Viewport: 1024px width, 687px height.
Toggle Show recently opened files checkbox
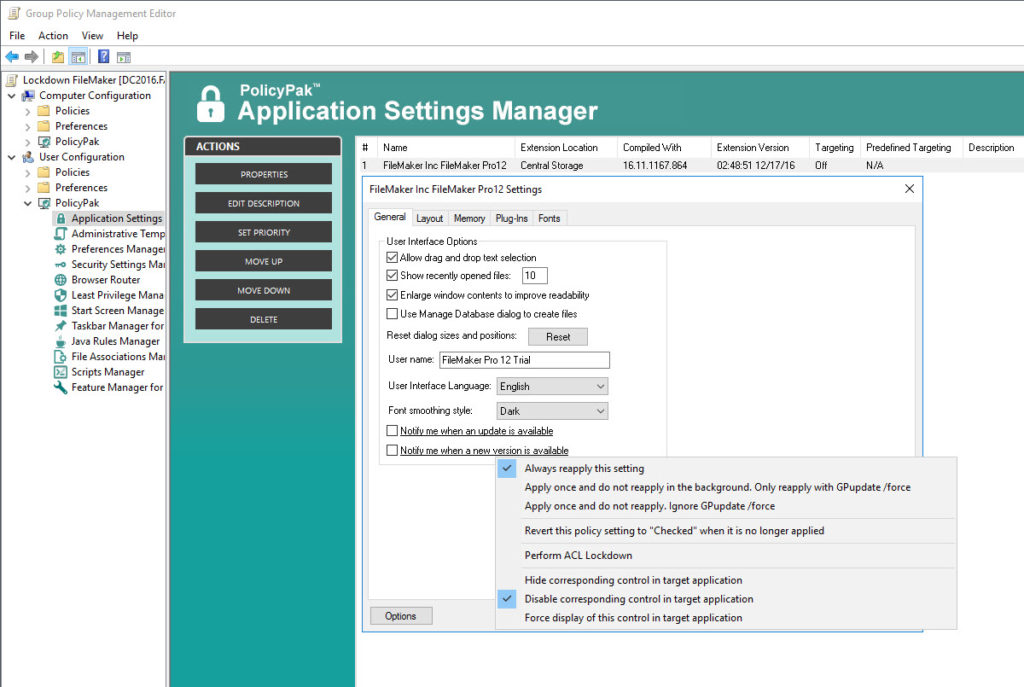392,276
